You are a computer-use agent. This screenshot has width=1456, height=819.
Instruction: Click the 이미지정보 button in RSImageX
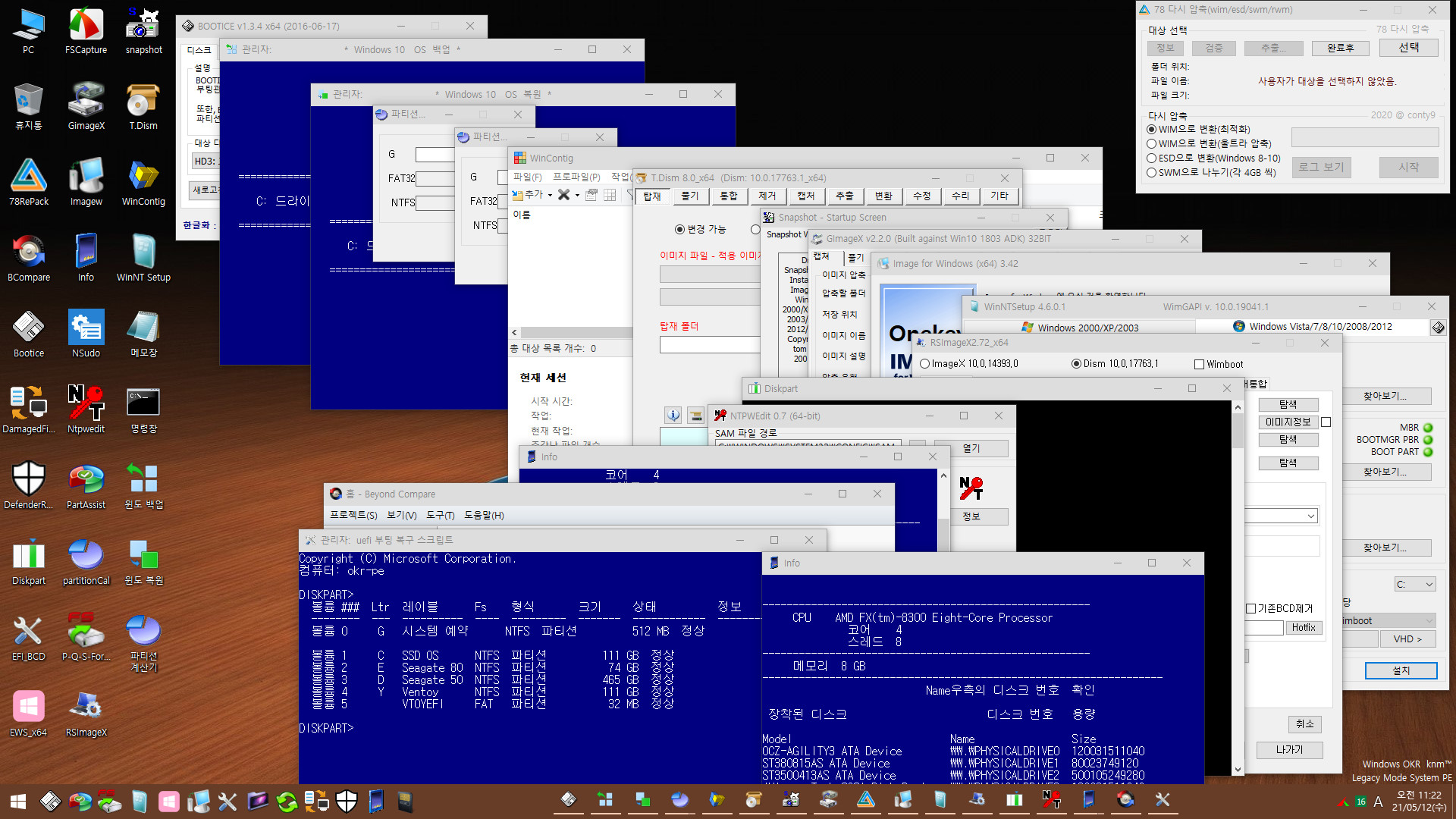coord(1288,422)
